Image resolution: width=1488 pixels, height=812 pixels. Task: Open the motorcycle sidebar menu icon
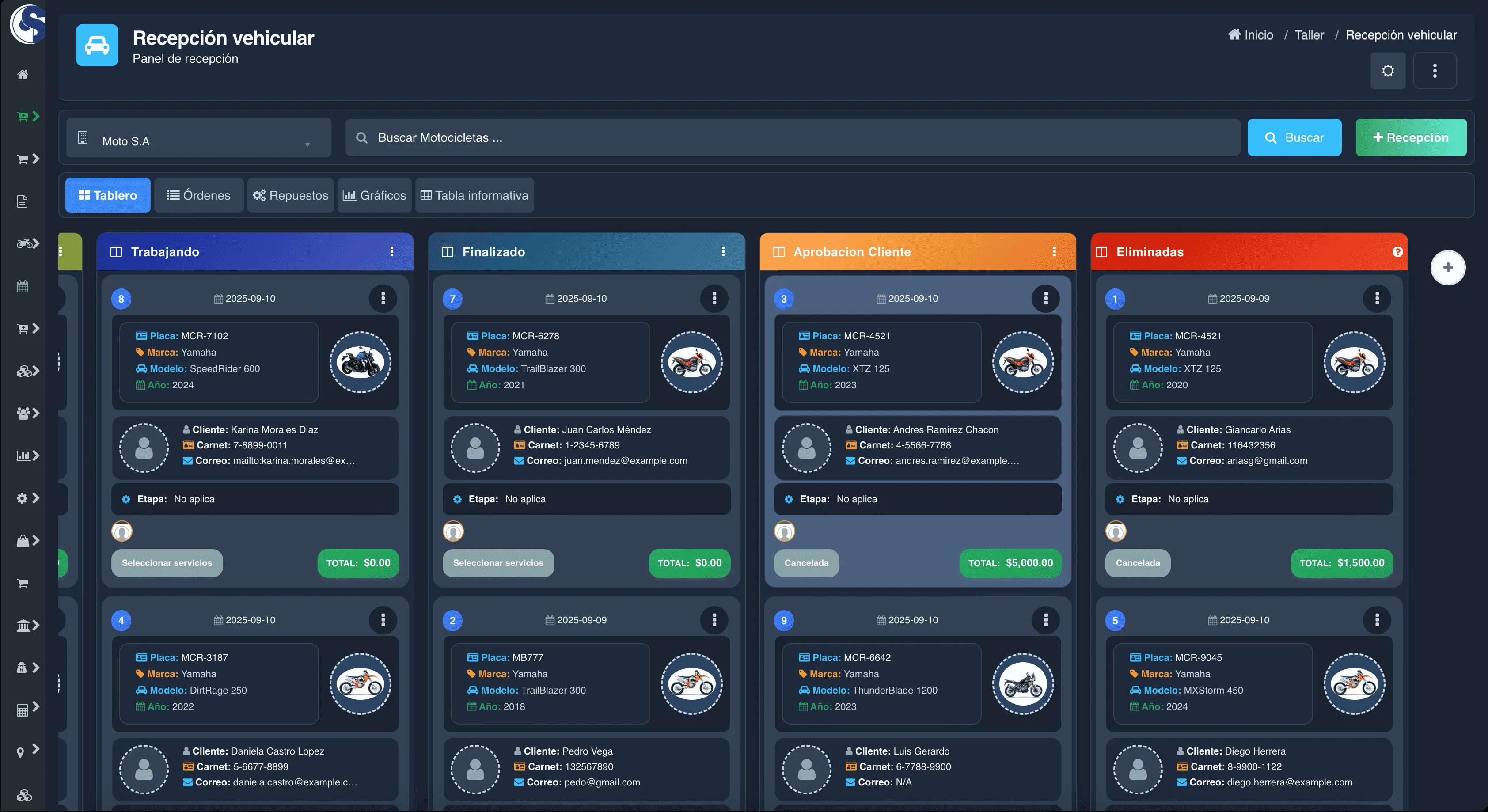point(25,244)
